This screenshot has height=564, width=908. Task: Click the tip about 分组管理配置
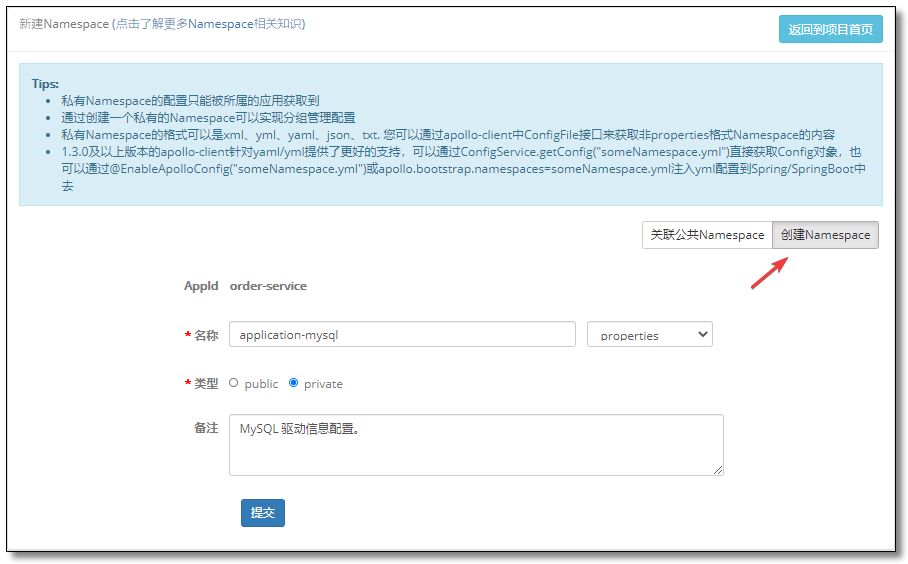coord(208,118)
